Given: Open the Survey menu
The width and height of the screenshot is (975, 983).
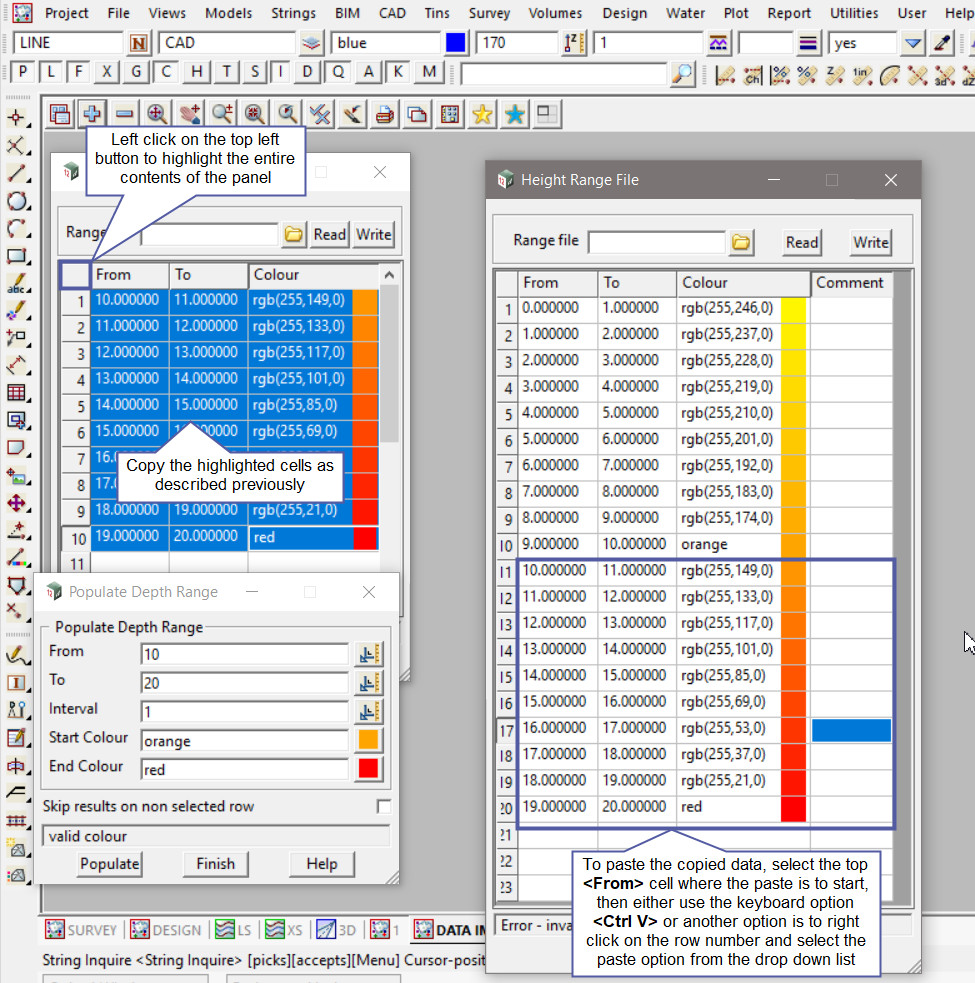Looking at the screenshot, I should point(489,13).
